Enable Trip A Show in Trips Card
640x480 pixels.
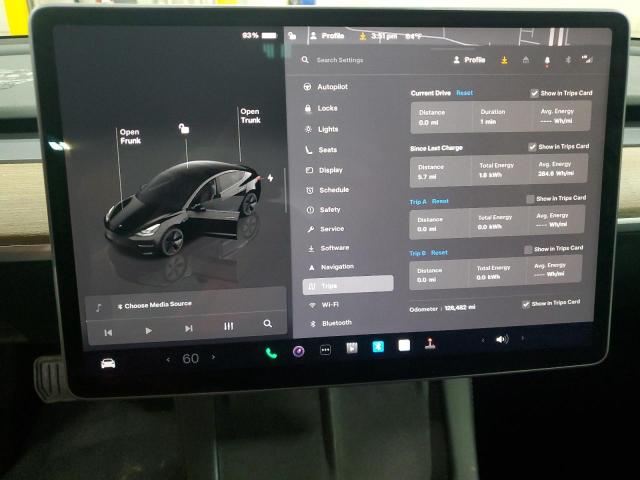530,199
